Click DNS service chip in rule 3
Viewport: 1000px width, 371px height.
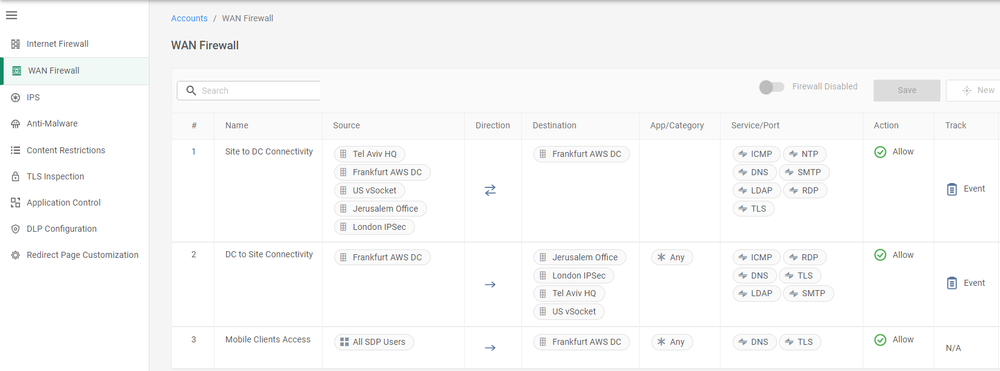click(x=755, y=342)
